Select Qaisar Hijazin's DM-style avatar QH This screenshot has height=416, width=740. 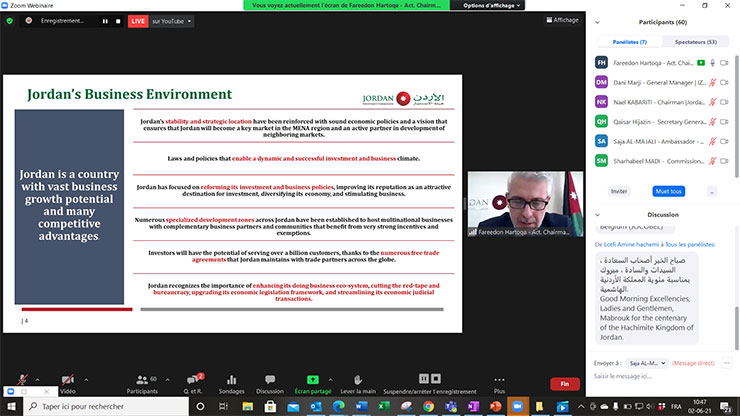pyautogui.click(x=601, y=122)
